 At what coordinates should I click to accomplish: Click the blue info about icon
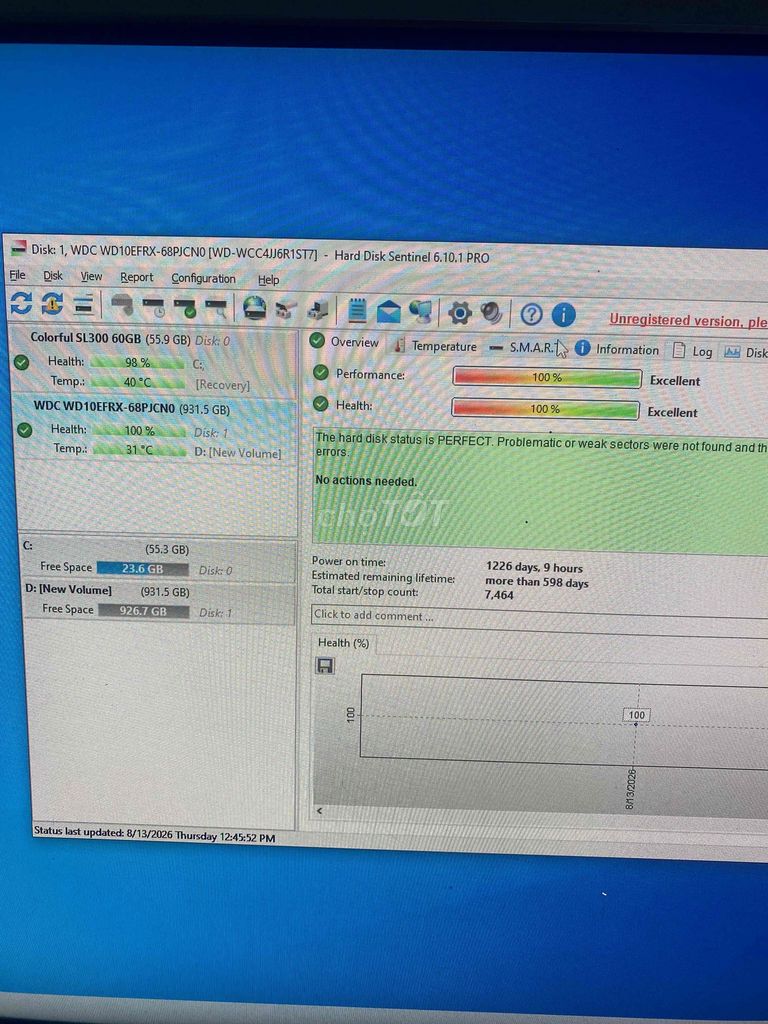point(563,315)
